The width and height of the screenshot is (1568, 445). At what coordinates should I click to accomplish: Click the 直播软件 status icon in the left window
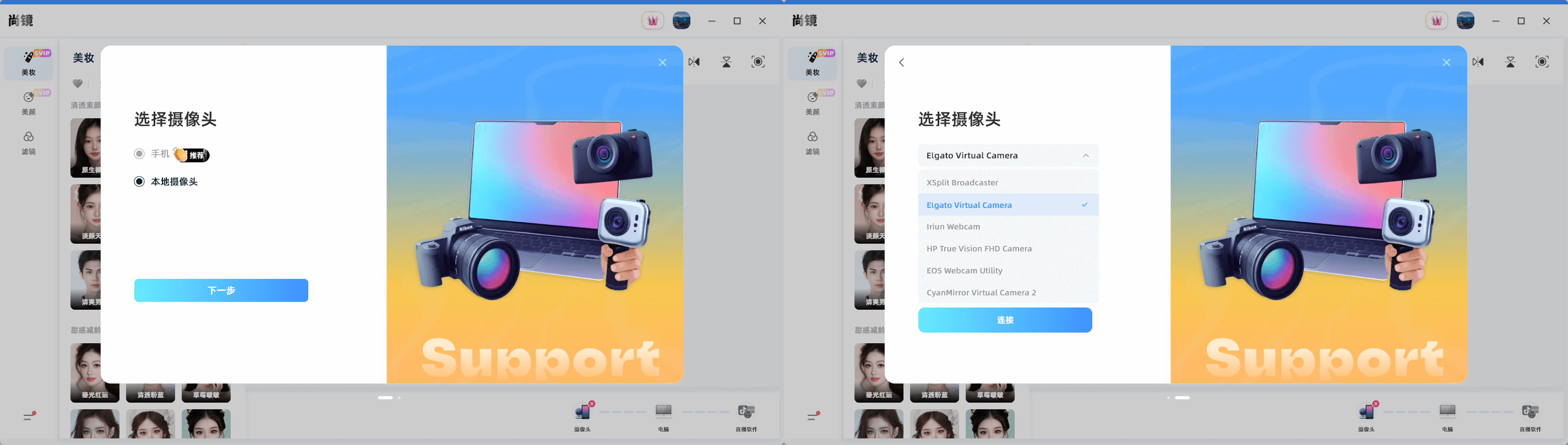click(746, 411)
